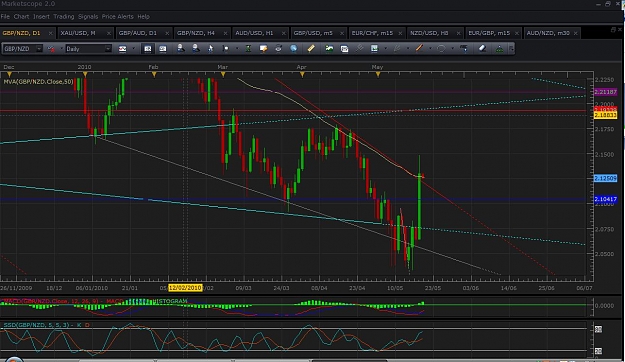Close the XAU/USD, M tab

pos(109,33)
